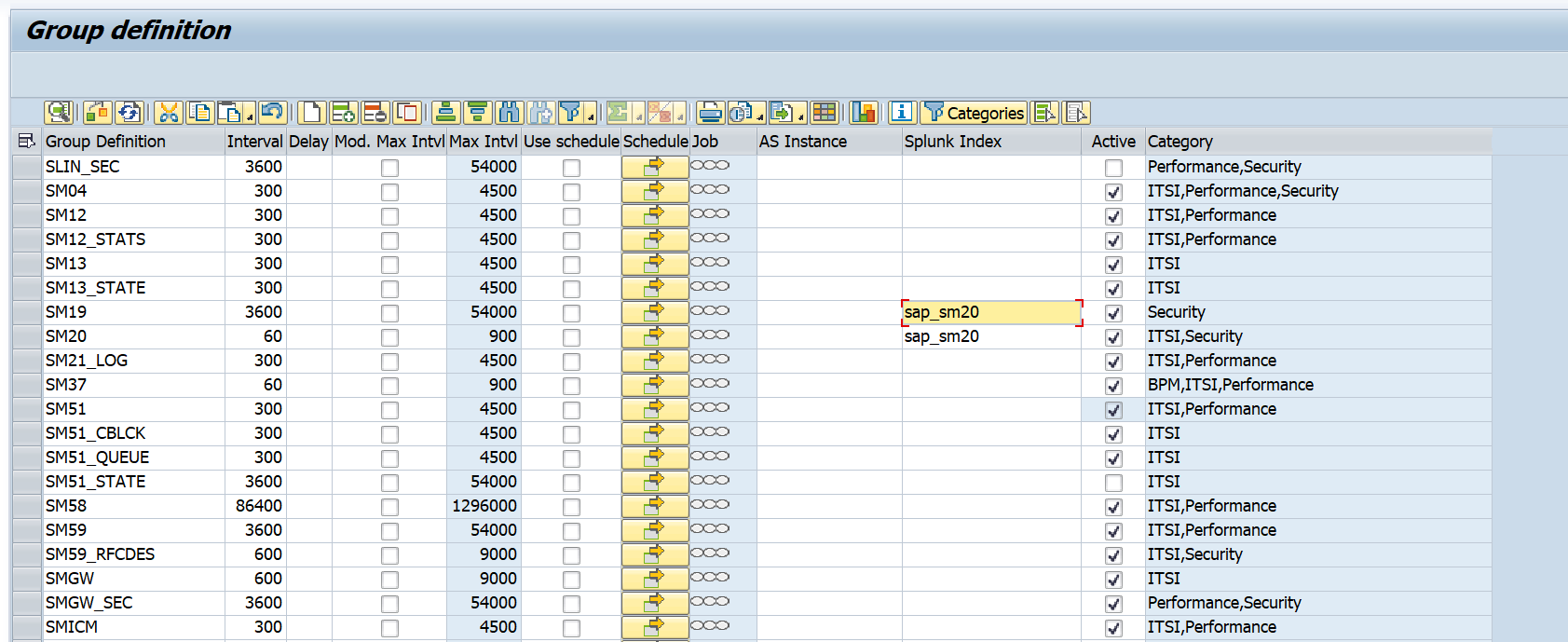Click the Splunk Index field for SM19

coord(991,312)
